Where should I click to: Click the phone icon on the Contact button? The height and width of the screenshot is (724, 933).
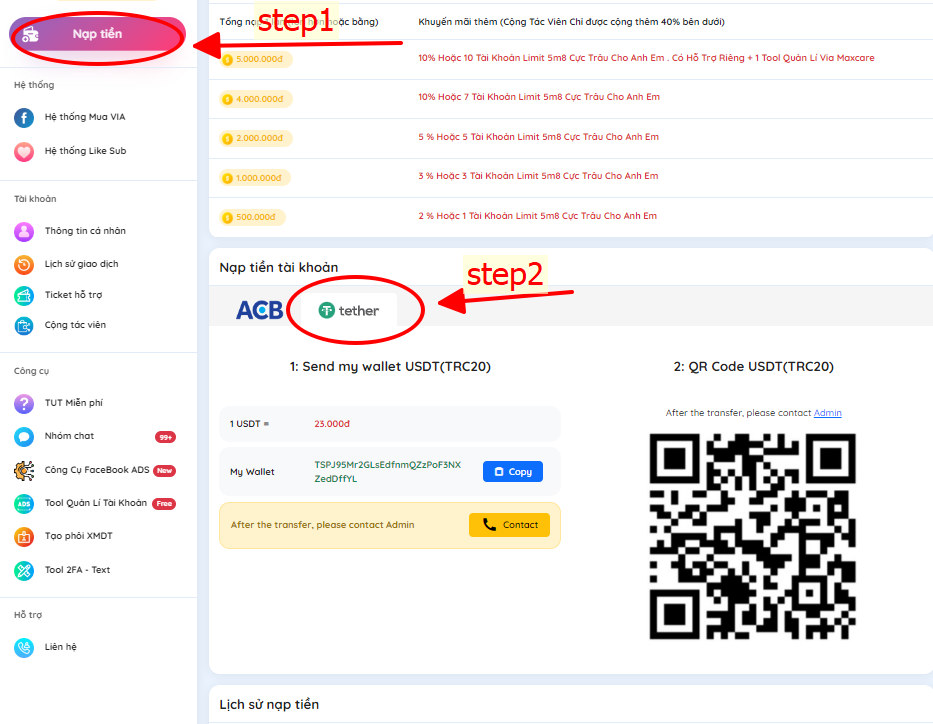pos(489,524)
